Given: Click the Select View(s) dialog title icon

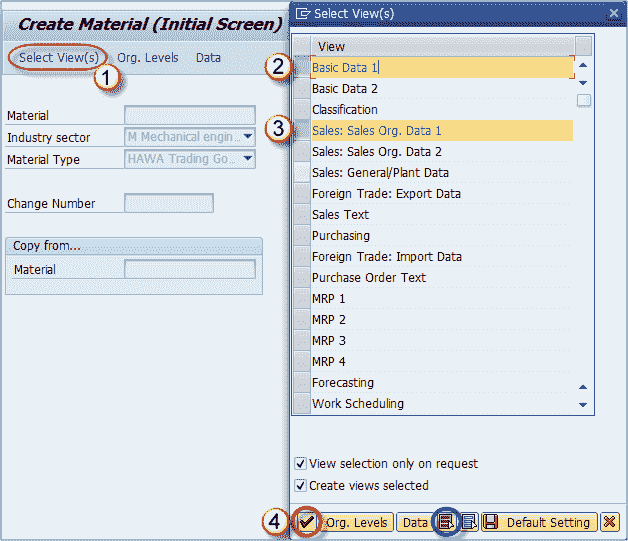Looking at the screenshot, I should [302, 14].
